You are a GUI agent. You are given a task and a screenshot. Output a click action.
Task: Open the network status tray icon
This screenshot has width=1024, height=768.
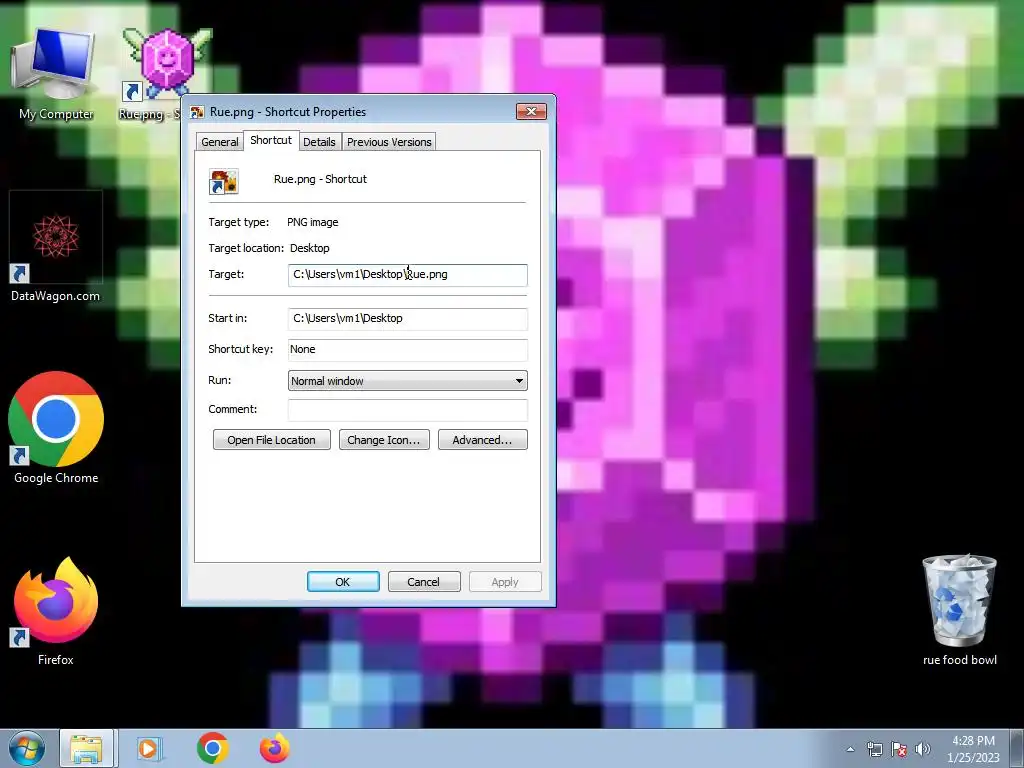pos(874,749)
